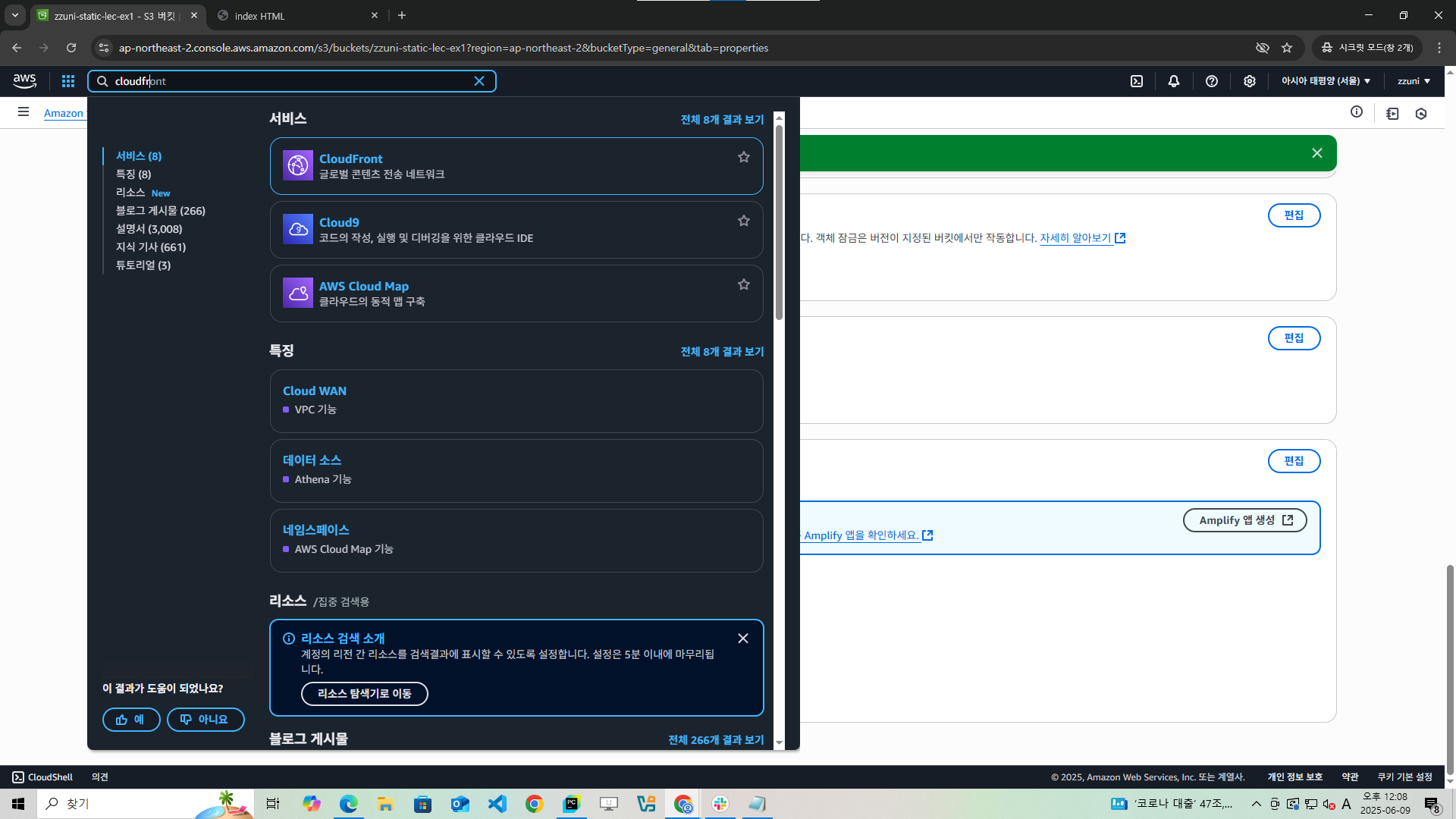Click the Amplify 앱 생성 button

point(1244,520)
